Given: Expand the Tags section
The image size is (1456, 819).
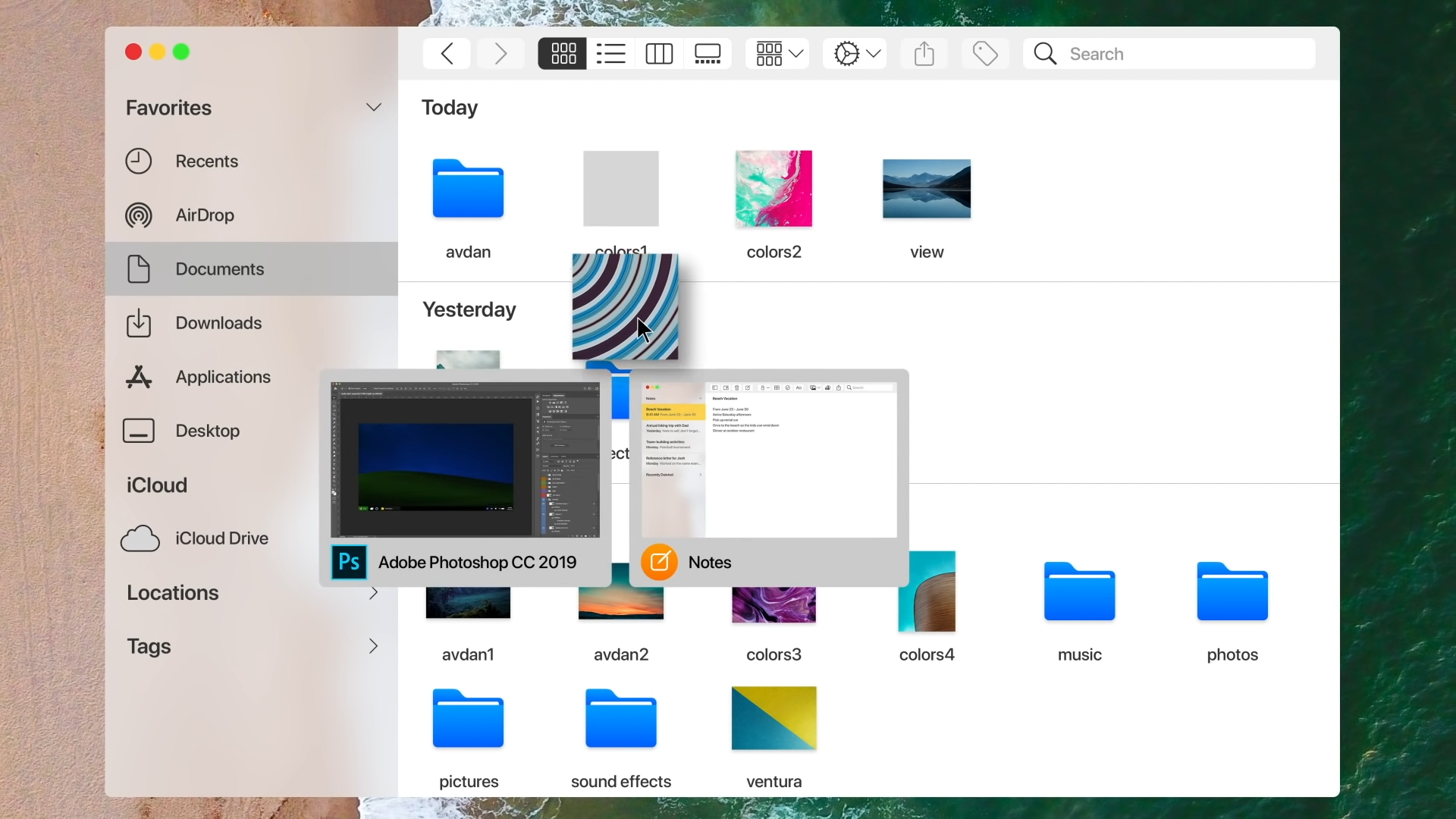Looking at the screenshot, I should click(373, 646).
